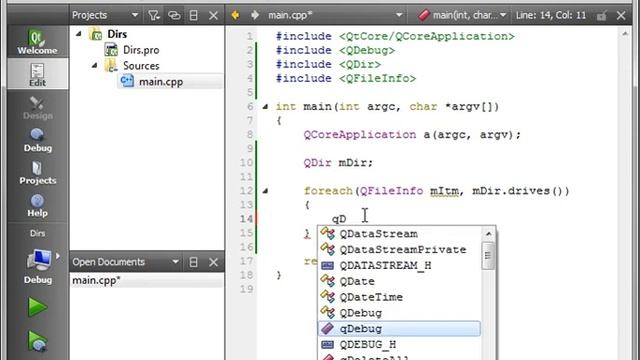Split the Open Documents panel
This screenshot has width=640, height=360.
pyautogui.click(x=193, y=262)
